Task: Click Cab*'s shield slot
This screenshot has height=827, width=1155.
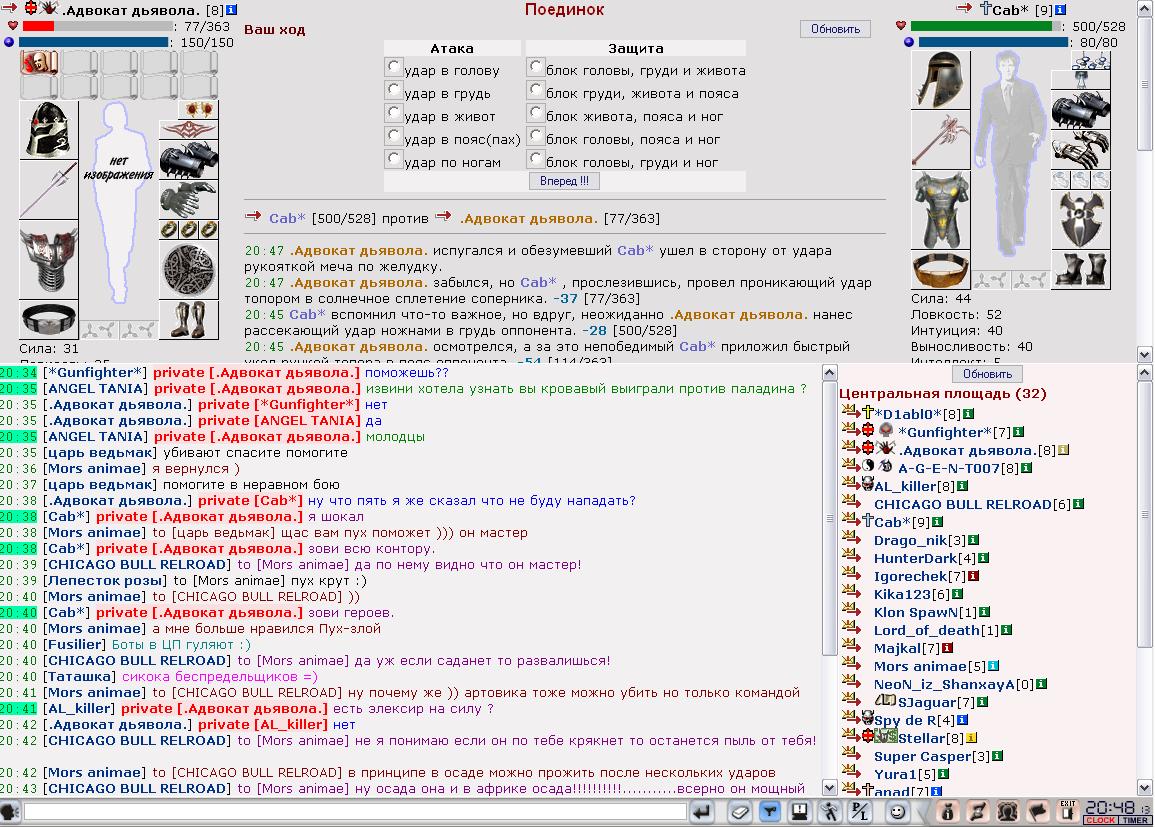Action: pyautogui.click(x=1081, y=219)
